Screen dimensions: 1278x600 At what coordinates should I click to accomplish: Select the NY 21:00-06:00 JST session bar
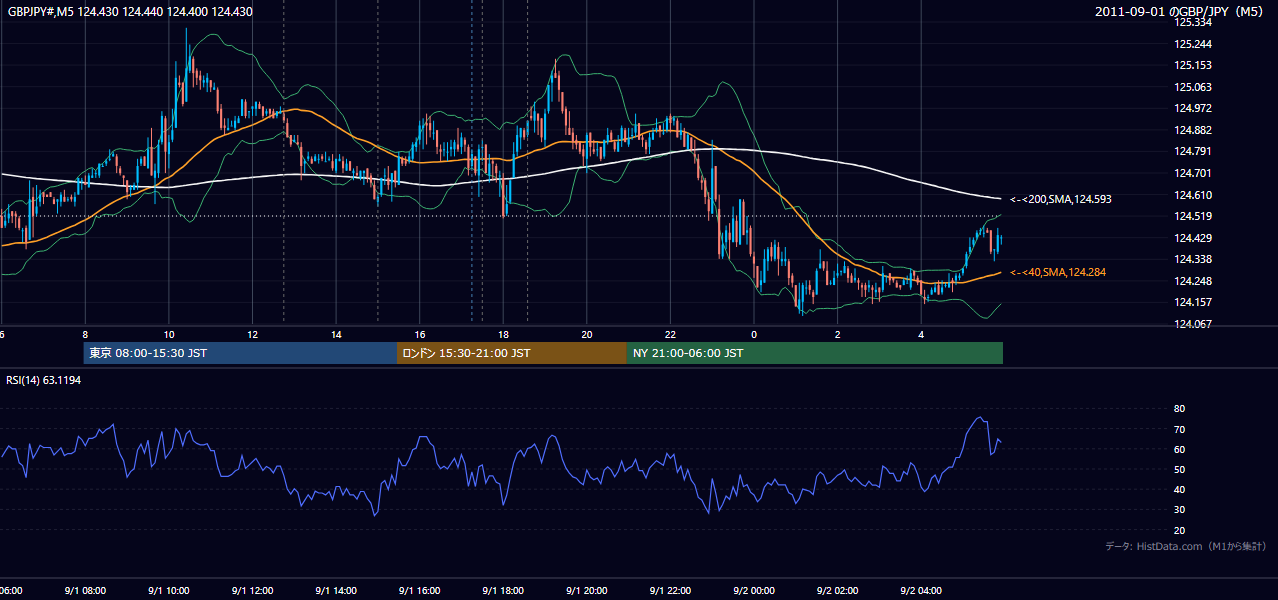tap(815, 353)
